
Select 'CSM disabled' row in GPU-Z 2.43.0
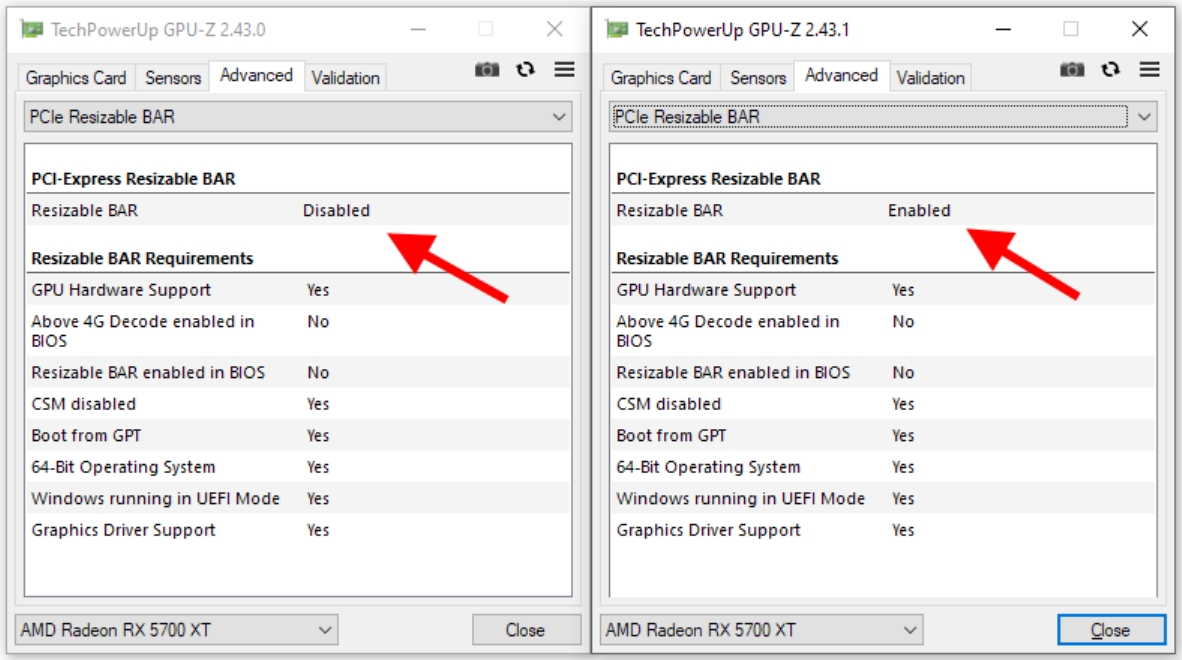click(298, 404)
